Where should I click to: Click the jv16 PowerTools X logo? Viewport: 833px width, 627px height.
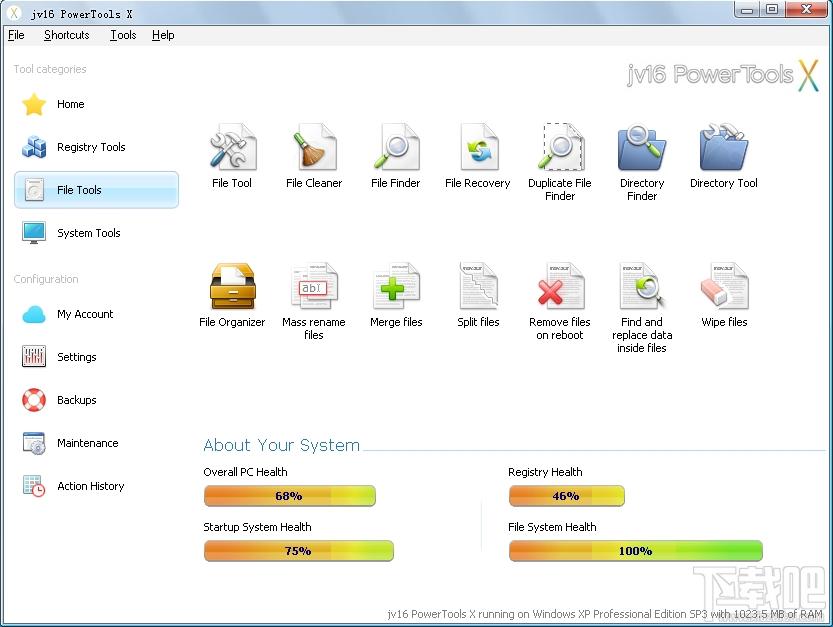(722, 75)
